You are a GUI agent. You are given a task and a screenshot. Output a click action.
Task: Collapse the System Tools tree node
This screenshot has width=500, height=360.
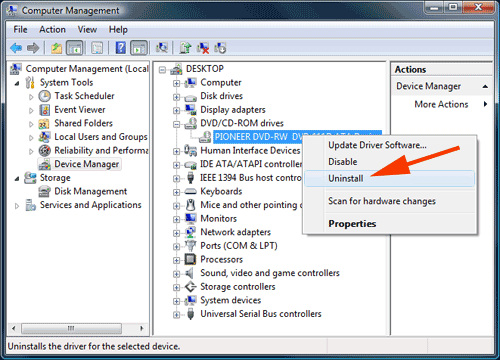tap(17, 83)
